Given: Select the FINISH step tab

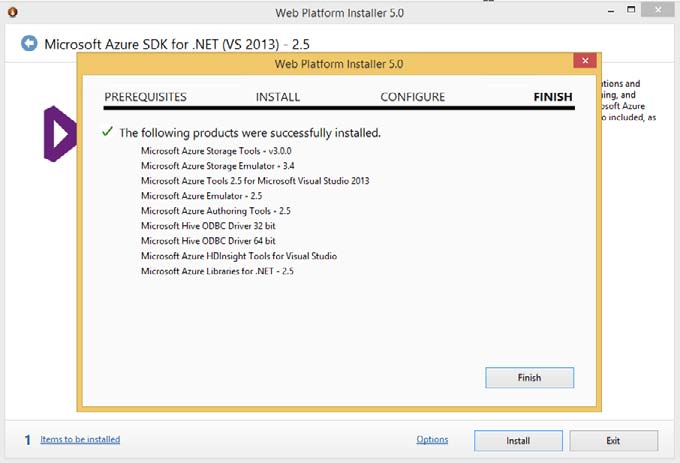Looking at the screenshot, I should (553, 97).
